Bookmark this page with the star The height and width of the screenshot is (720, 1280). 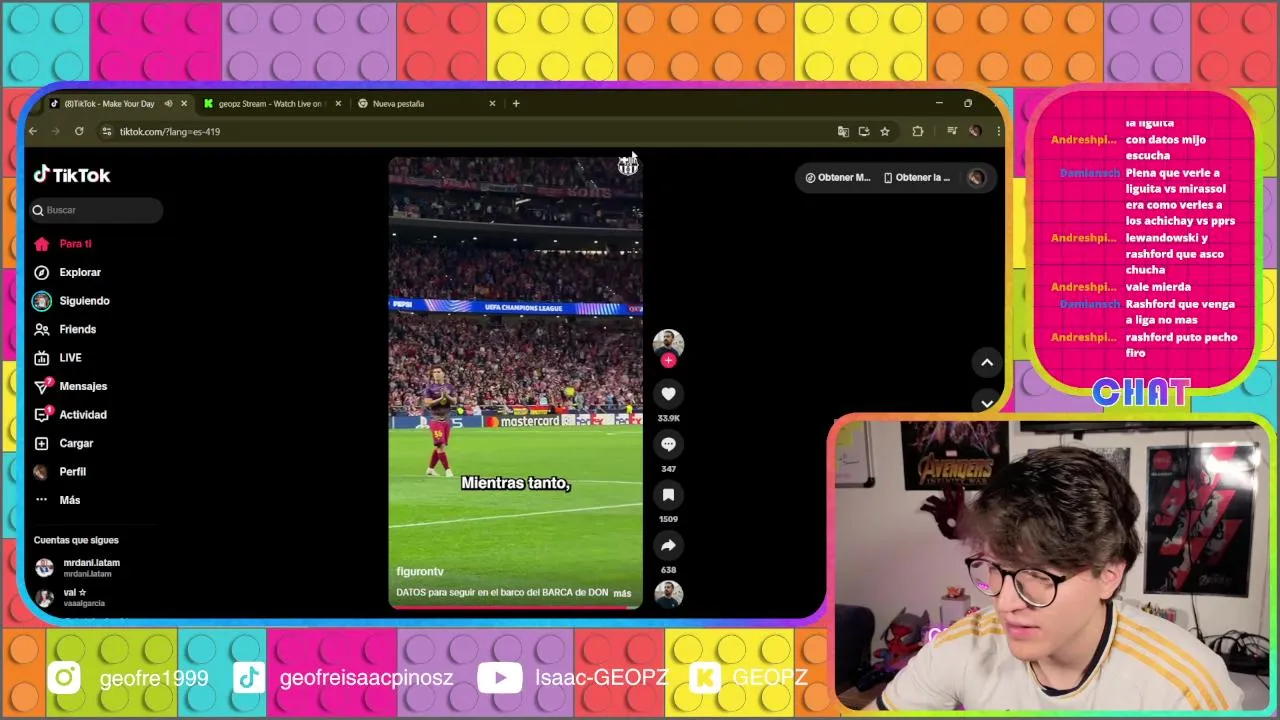coord(885,132)
